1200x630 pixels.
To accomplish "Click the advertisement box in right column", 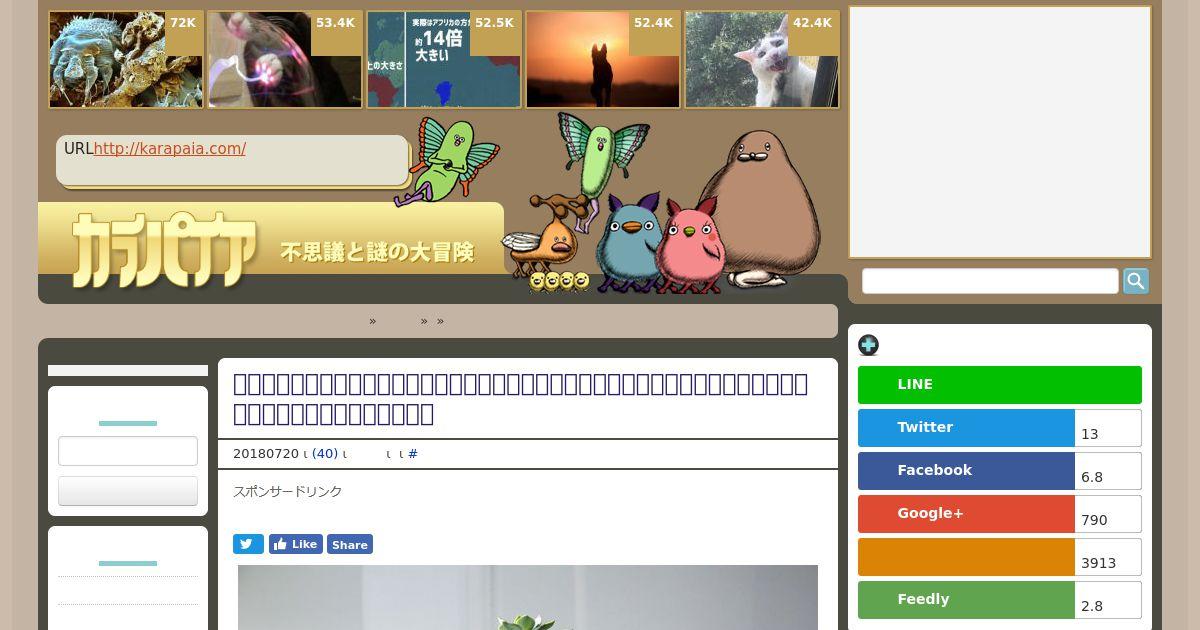I will [x=1000, y=132].
